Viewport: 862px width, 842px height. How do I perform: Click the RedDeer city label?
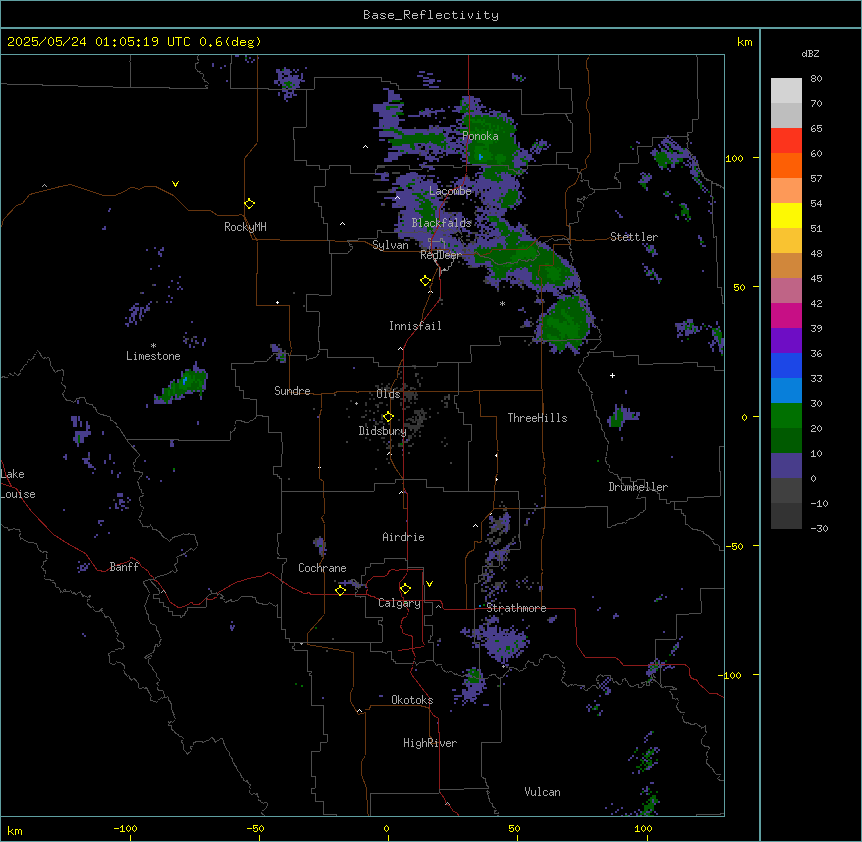point(440,255)
